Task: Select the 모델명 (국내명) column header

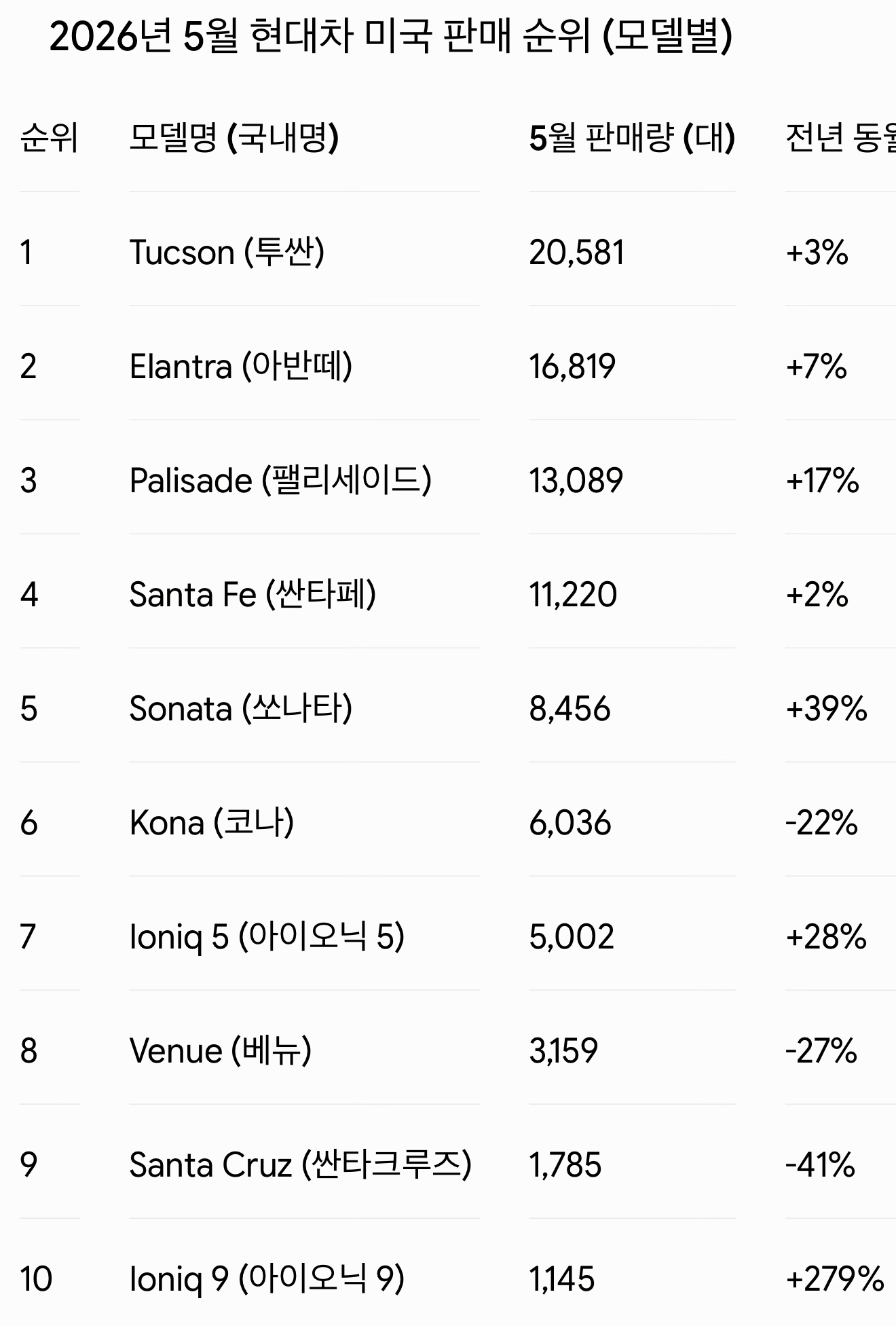Action: coord(234,138)
